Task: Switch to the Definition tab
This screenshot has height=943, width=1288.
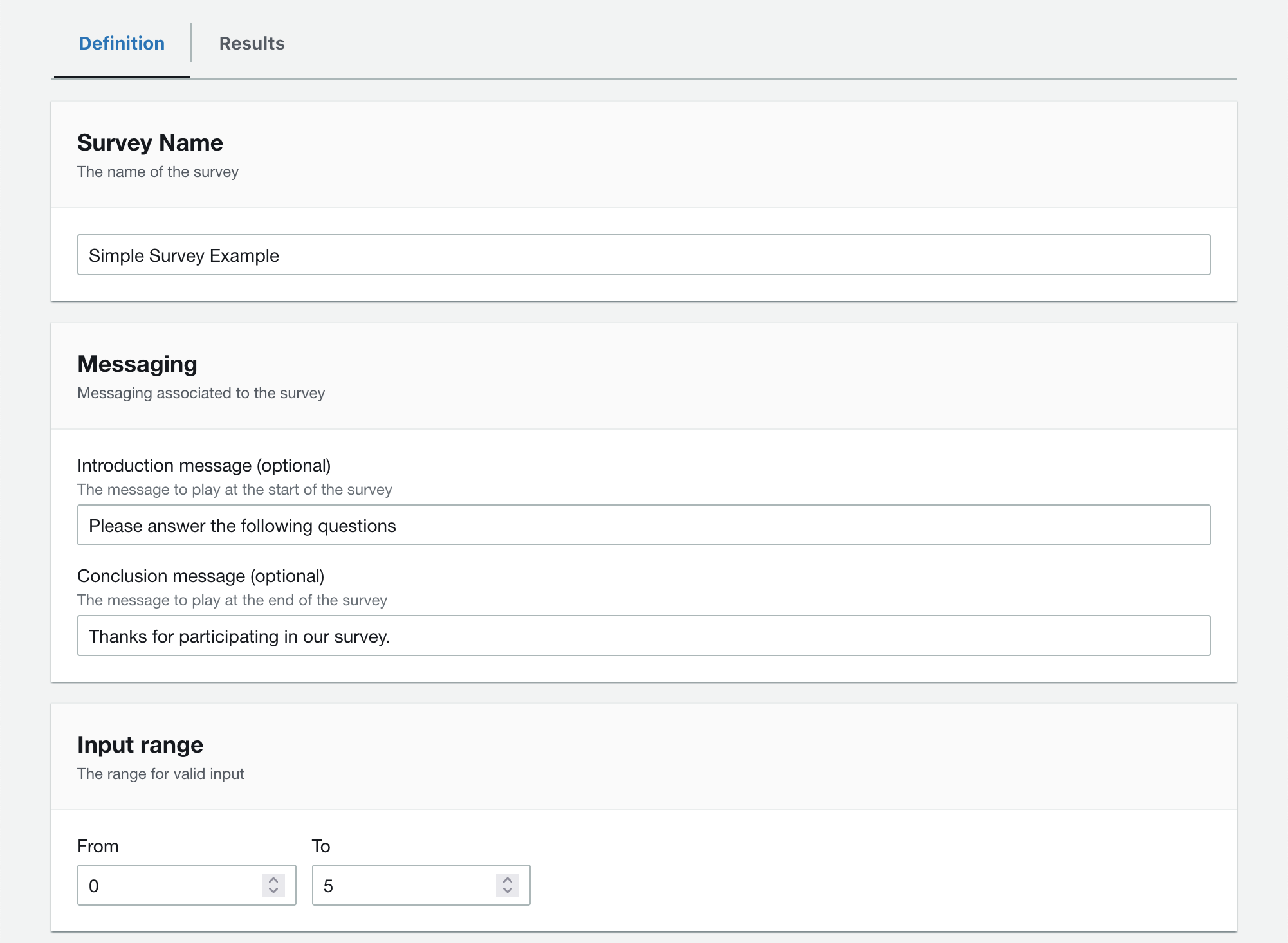Action: point(122,44)
